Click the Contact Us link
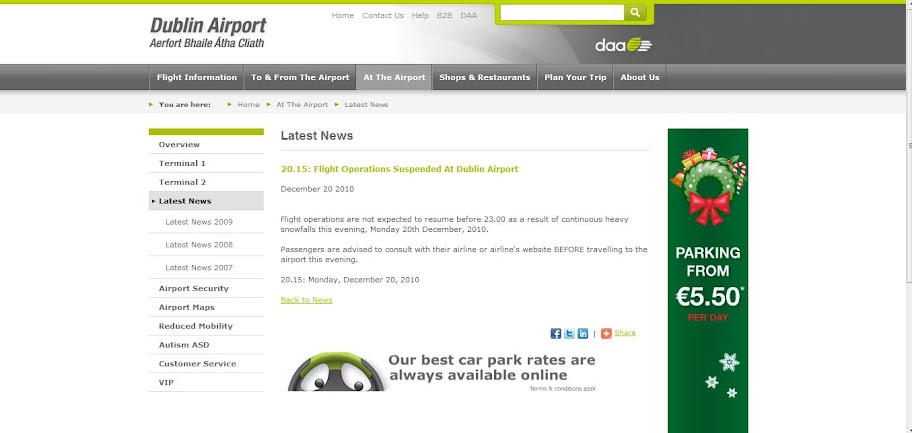The image size is (912, 433). (383, 16)
